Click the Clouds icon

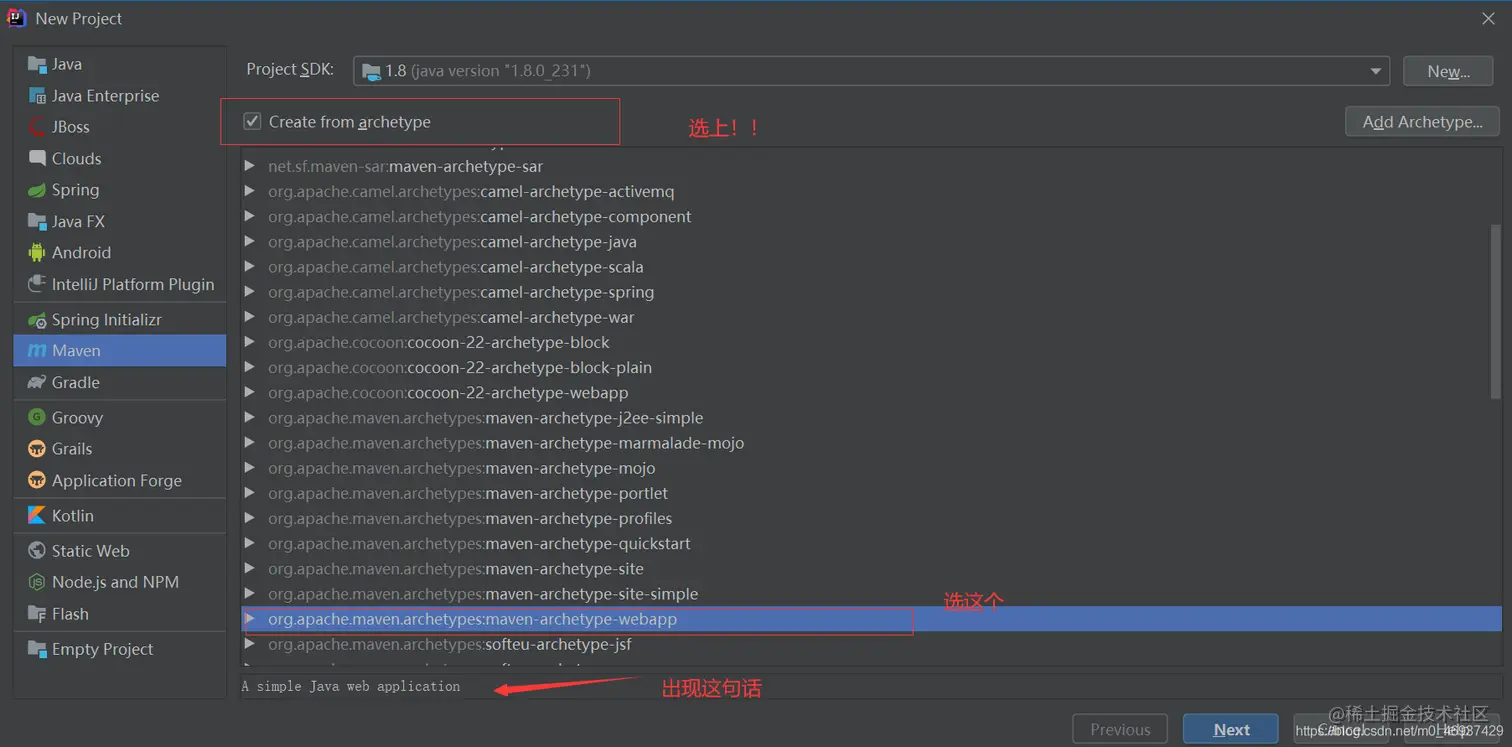37,158
